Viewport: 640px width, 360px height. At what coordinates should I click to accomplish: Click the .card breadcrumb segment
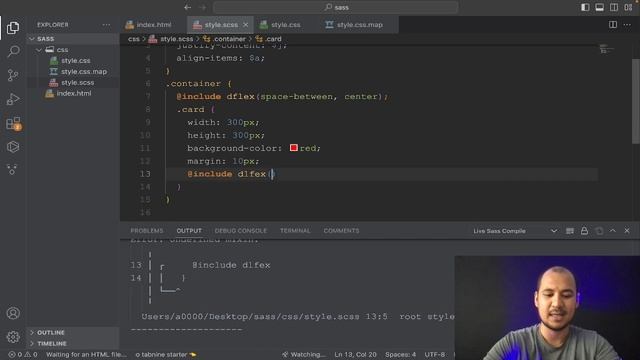(269, 39)
